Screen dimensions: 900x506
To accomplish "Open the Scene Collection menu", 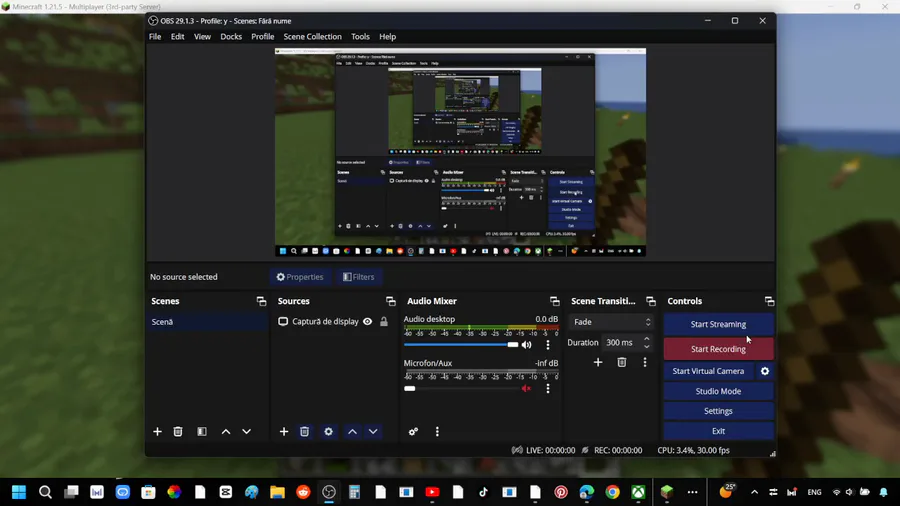I will (x=312, y=37).
